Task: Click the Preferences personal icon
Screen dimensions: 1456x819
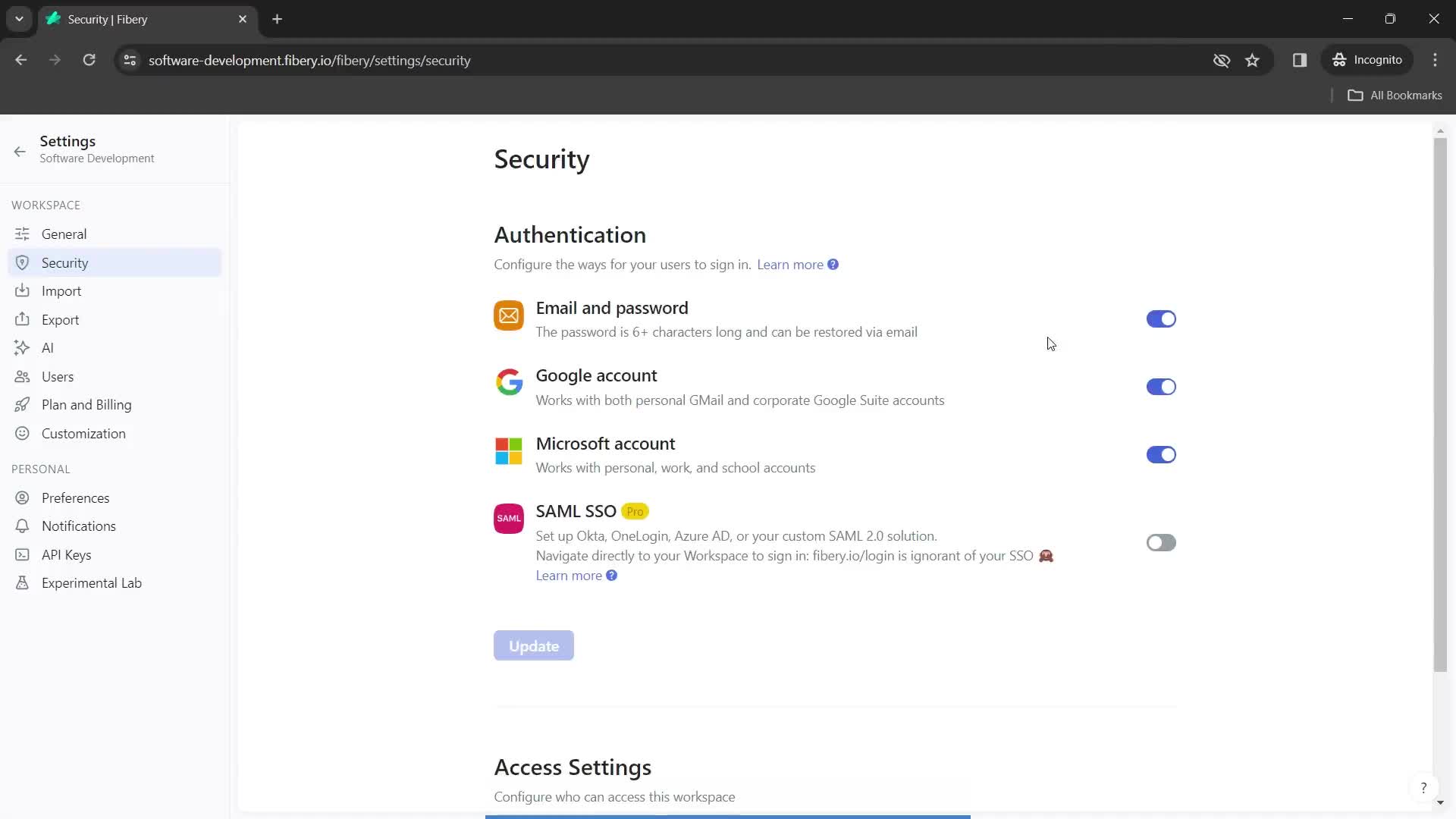Action: [x=22, y=498]
